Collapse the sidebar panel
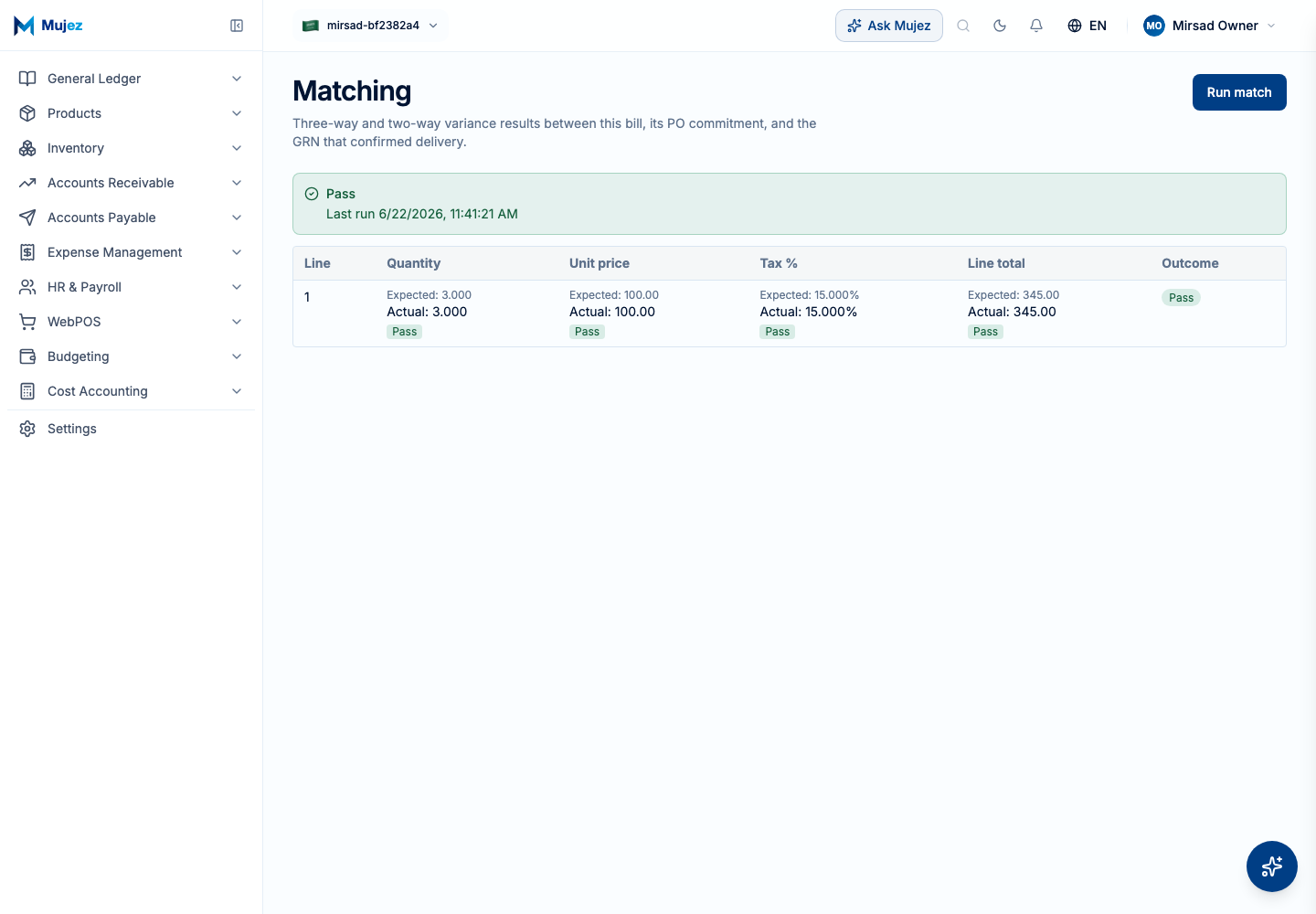This screenshot has width=1316, height=914. click(x=237, y=26)
